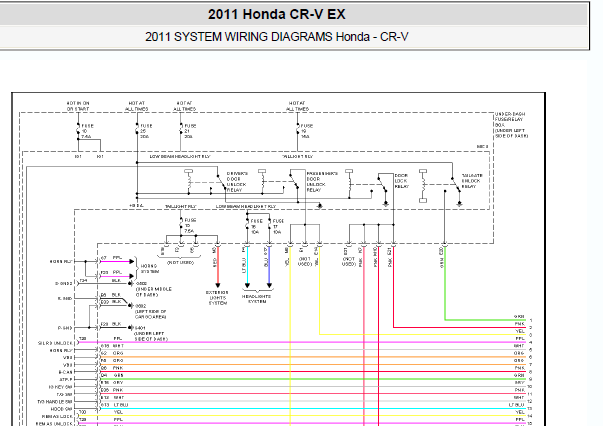Select the 'DRIVER'S DOOR UNLOCK RELAY' label
The image size is (603, 426).
(237, 182)
